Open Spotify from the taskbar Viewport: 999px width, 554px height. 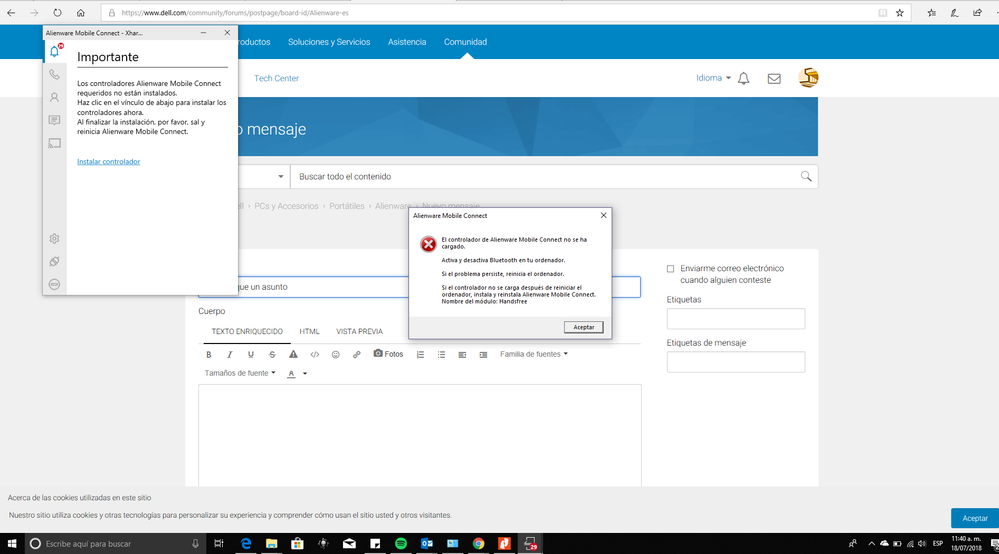tap(401, 543)
